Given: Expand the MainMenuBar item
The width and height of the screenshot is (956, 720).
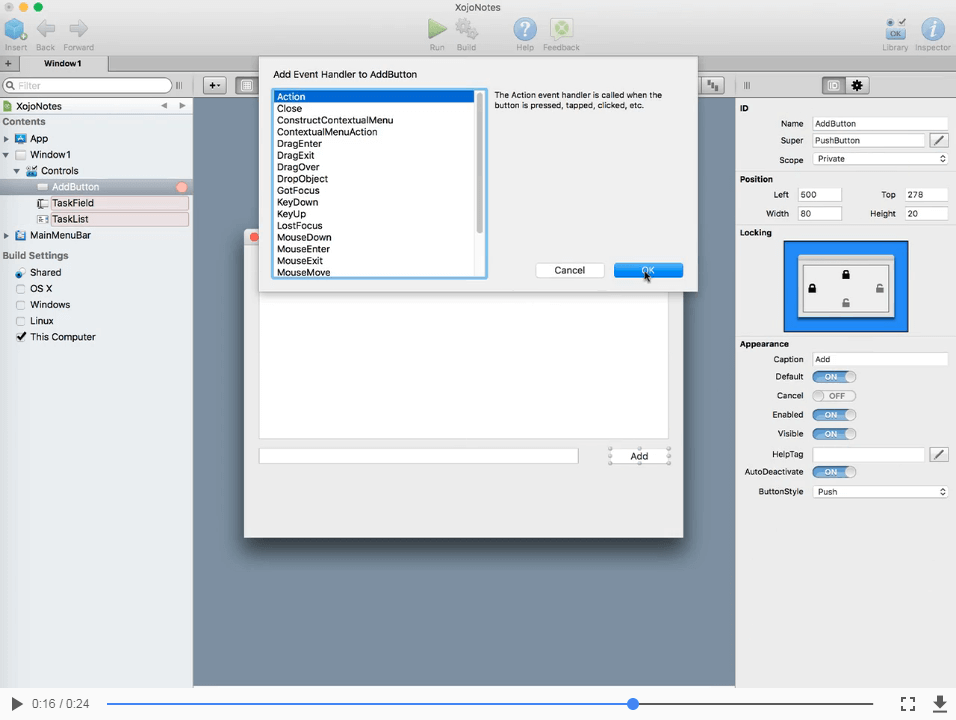Looking at the screenshot, I should point(6,235).
